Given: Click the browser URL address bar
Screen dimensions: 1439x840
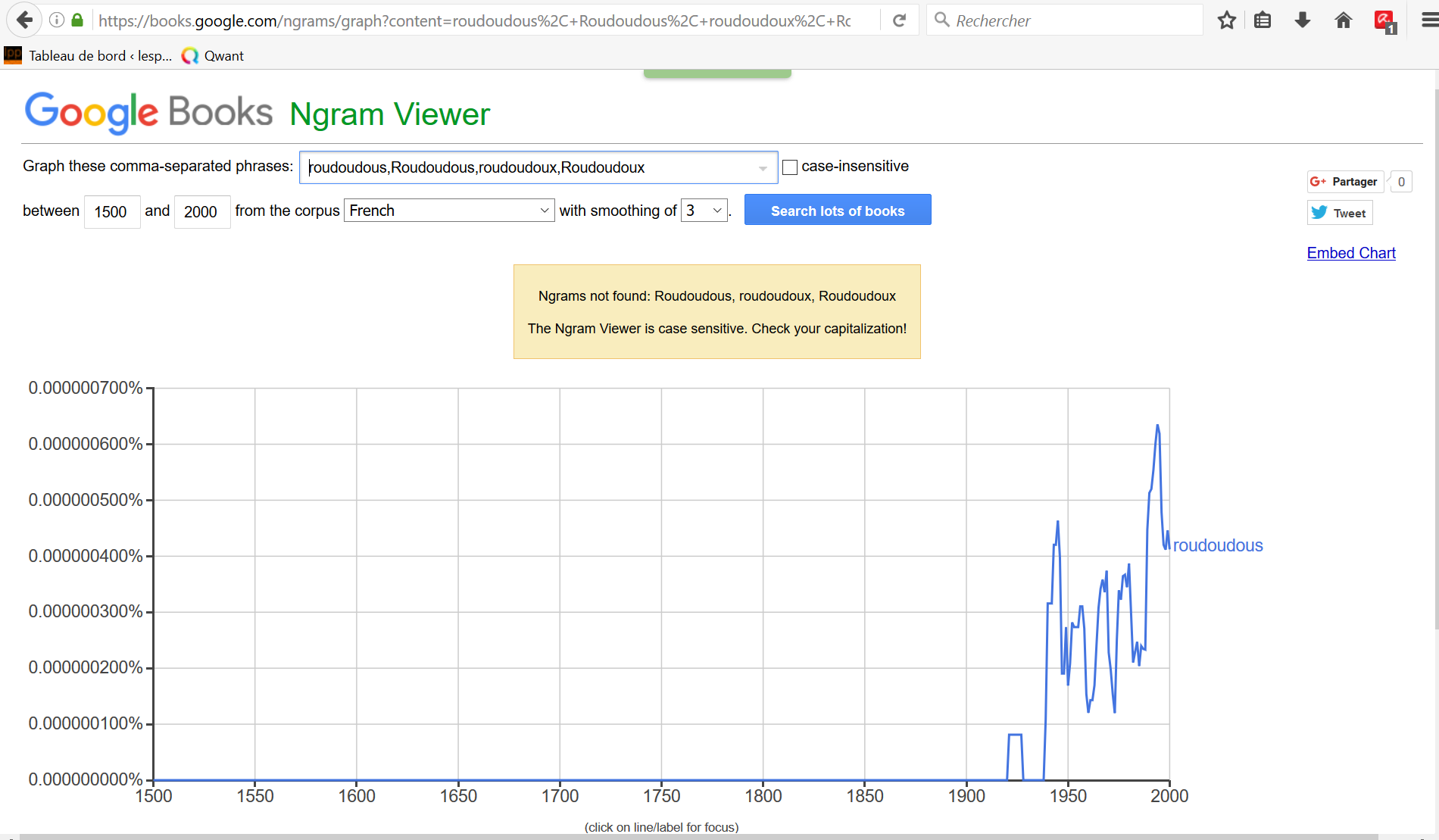Looking at the screenshot, I should 474,20.
